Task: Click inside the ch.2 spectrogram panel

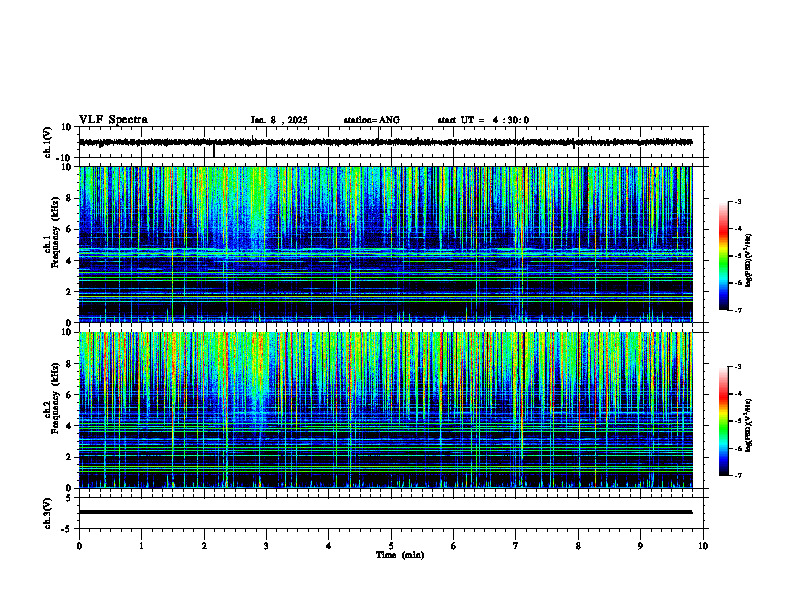Action: pyautogui.click(x=386, y=410)
